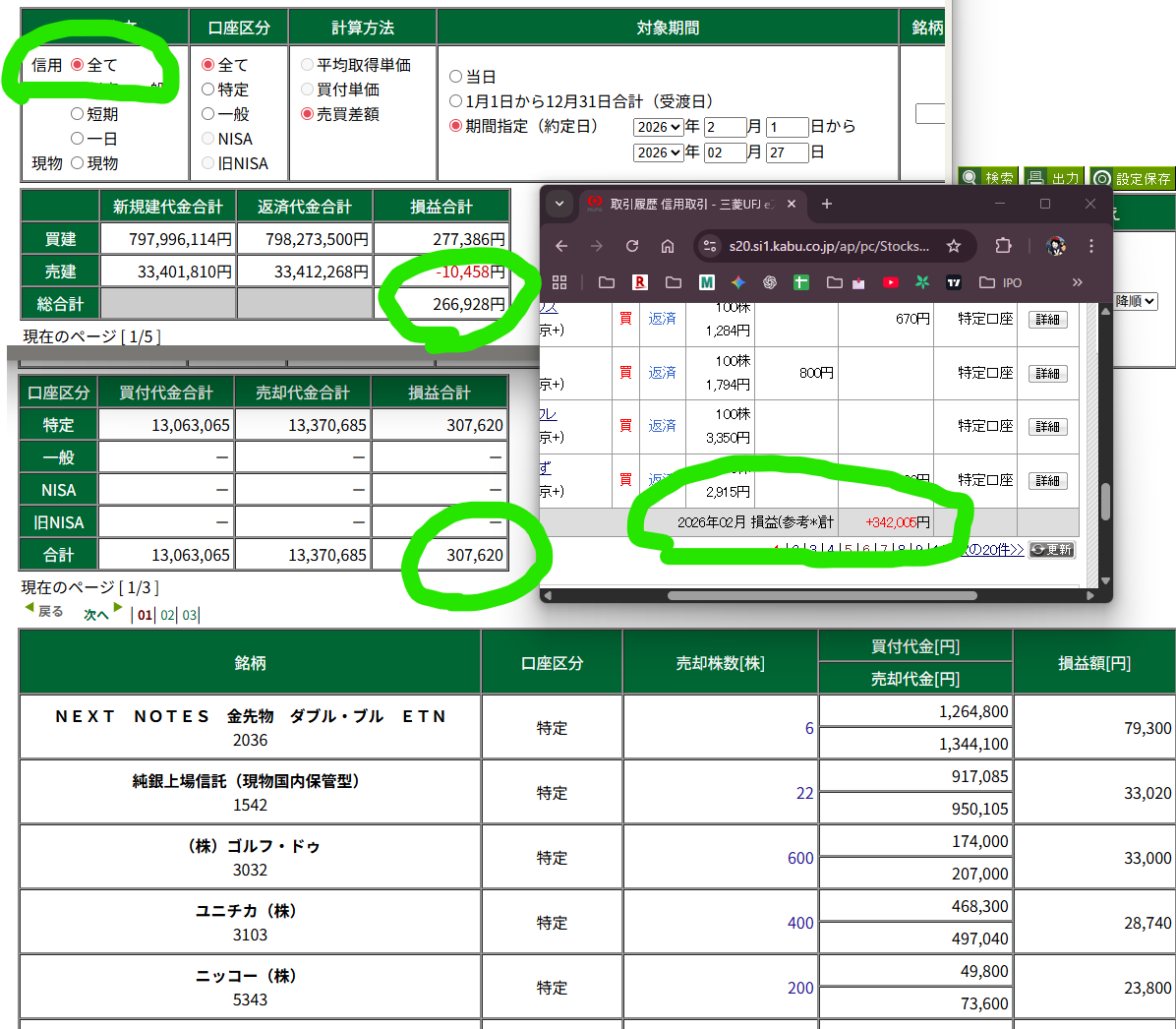Image resolution: width=1176 pixels, height=1029 pixels.
Task: Click the 更新 refresh button
Action: (x=1051, y=550)
